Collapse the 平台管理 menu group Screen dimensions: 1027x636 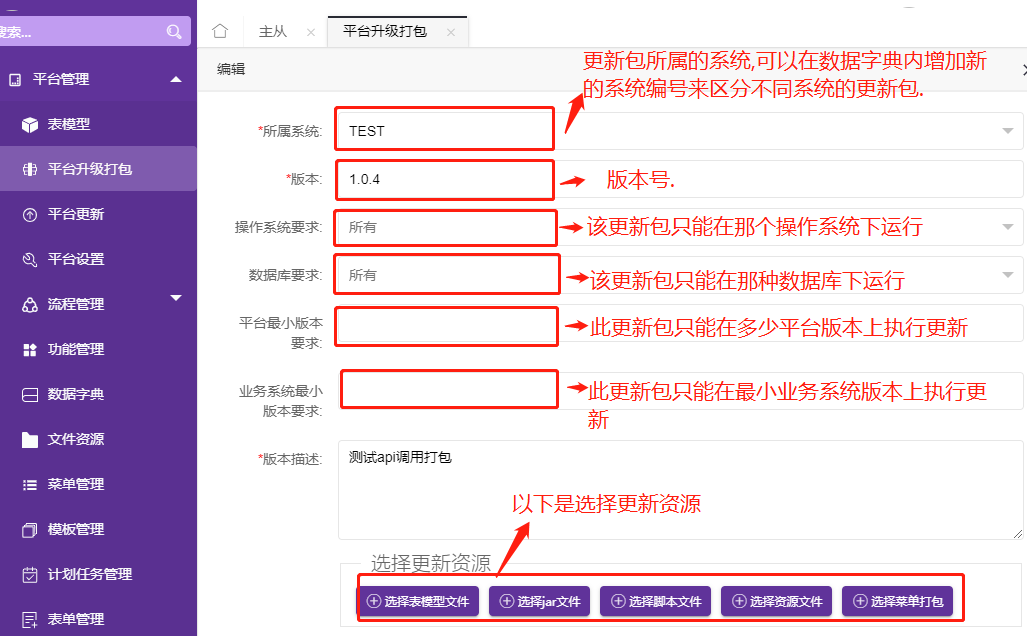point(176,79)
